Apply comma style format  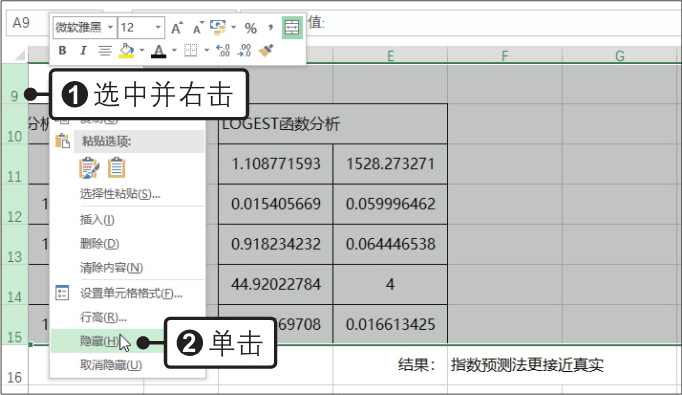click(271, 28)
